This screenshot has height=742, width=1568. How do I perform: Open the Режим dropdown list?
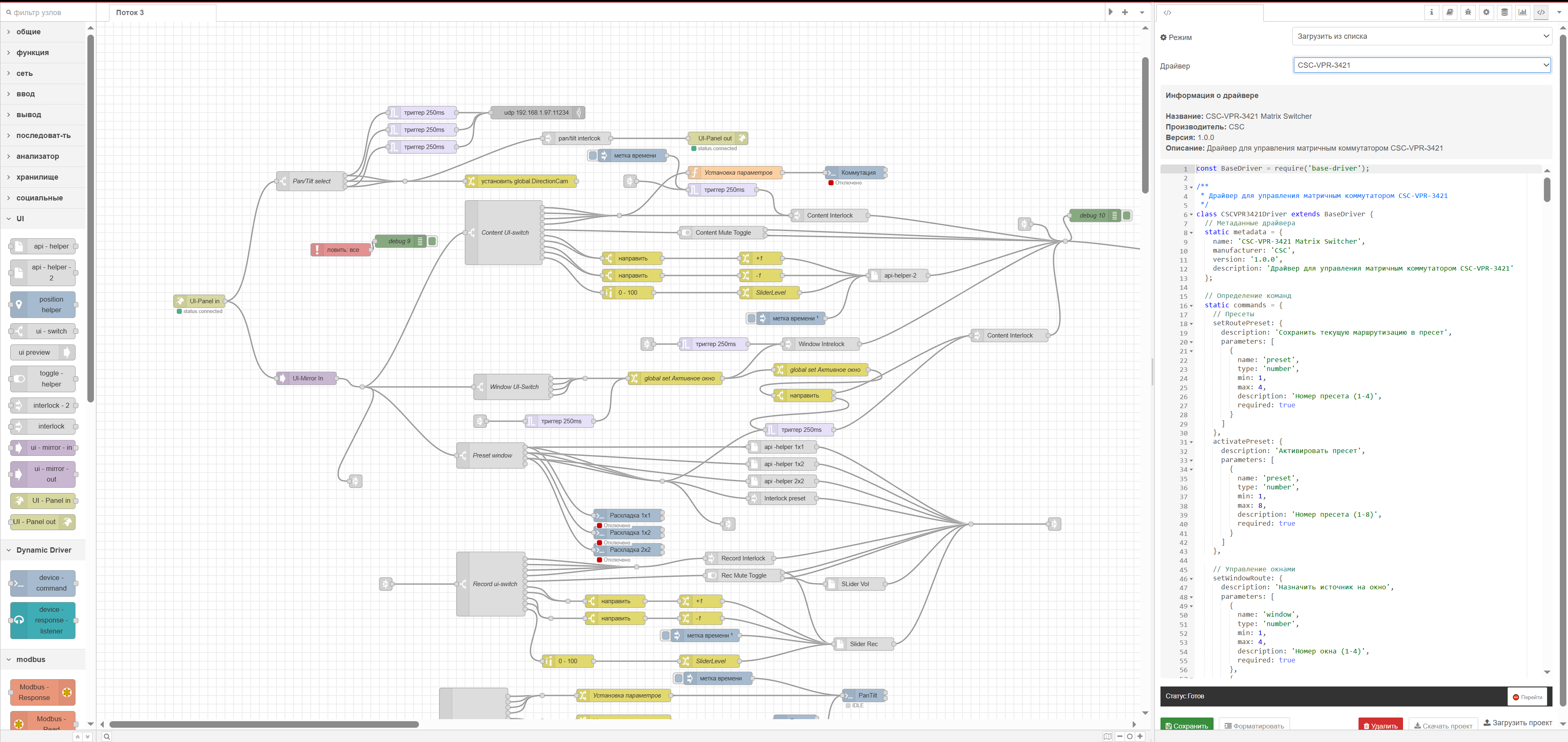1421,36
